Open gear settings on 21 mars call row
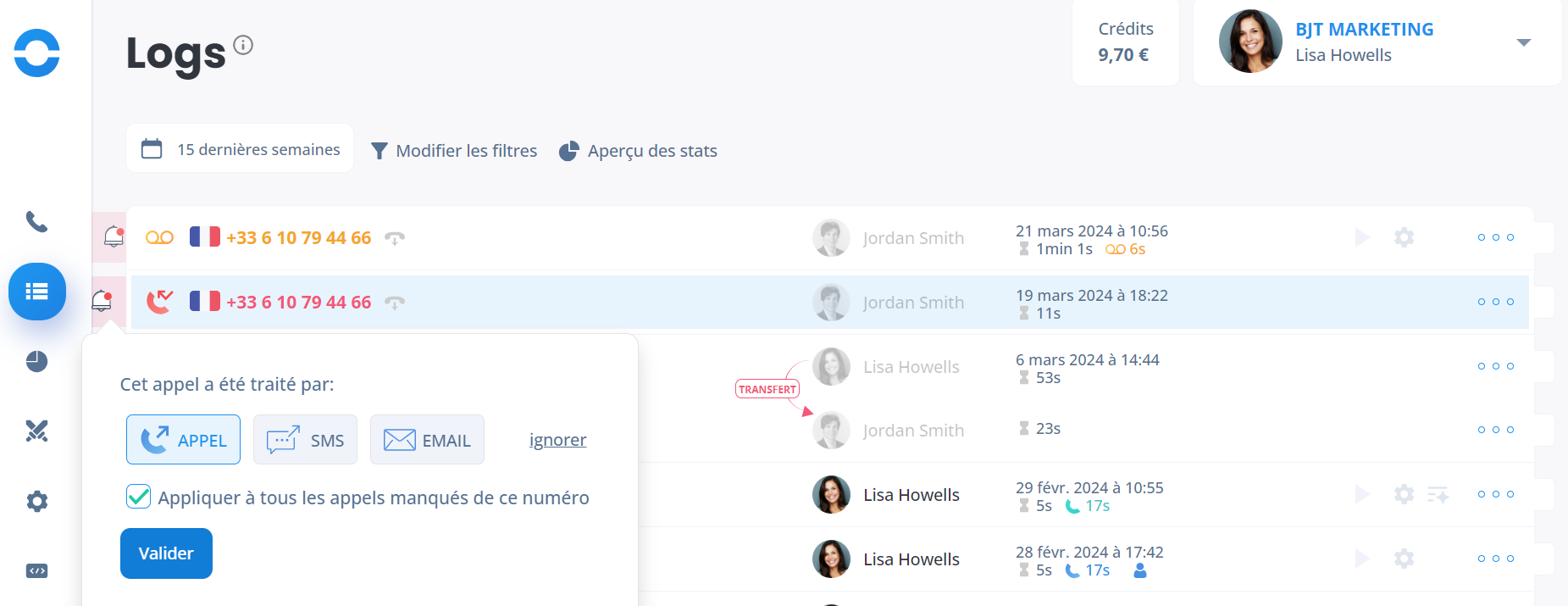This screenshot has width=1568, height=606. [x=1405, y=237]
